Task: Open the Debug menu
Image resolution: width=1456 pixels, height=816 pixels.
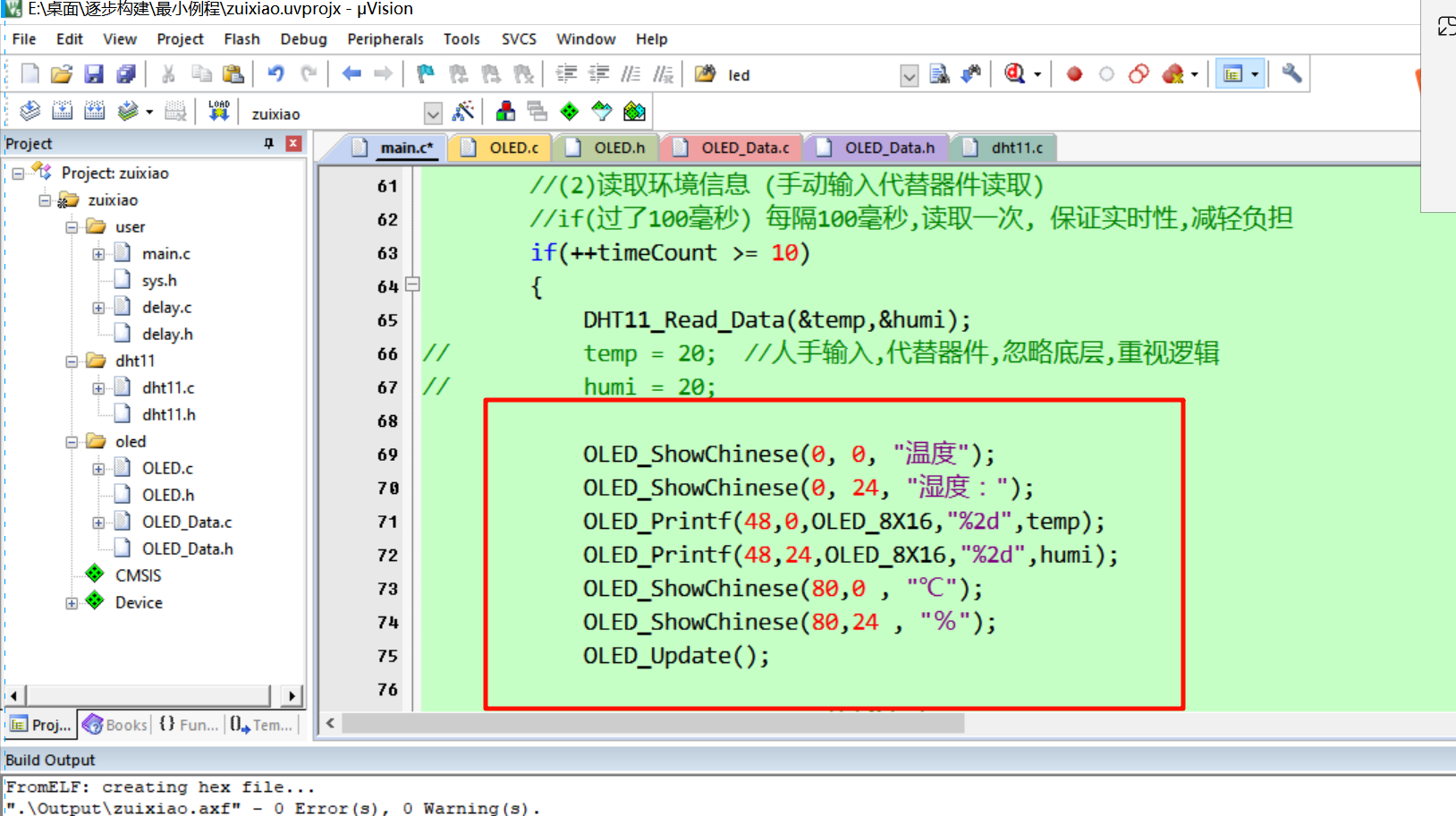Action: pos(303,39)
